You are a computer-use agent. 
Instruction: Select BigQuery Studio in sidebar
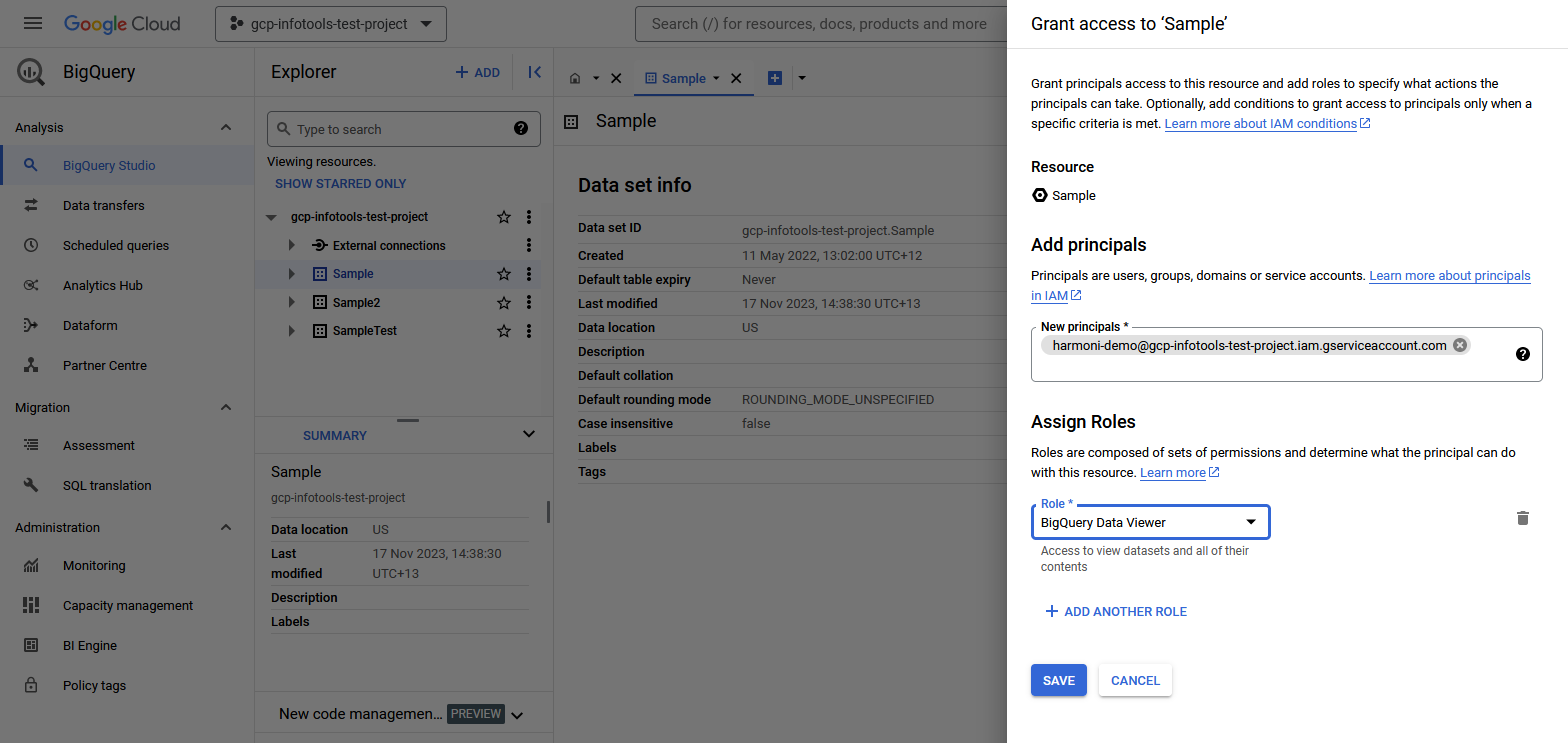127,165
